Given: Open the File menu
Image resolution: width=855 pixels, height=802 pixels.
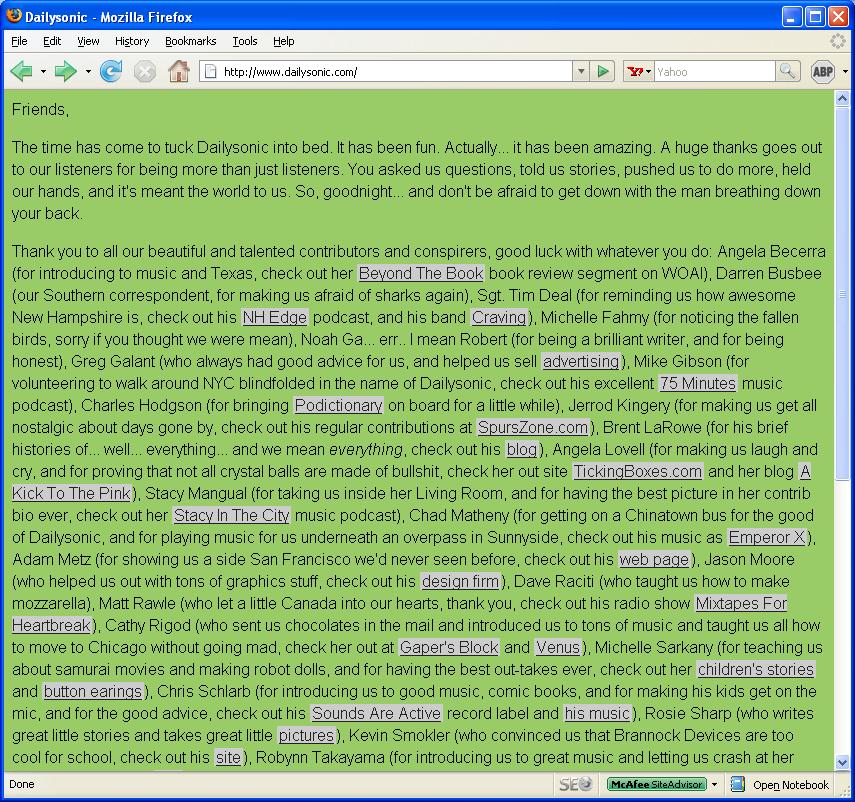Looking at the screenshot, I should coord(19,41).
